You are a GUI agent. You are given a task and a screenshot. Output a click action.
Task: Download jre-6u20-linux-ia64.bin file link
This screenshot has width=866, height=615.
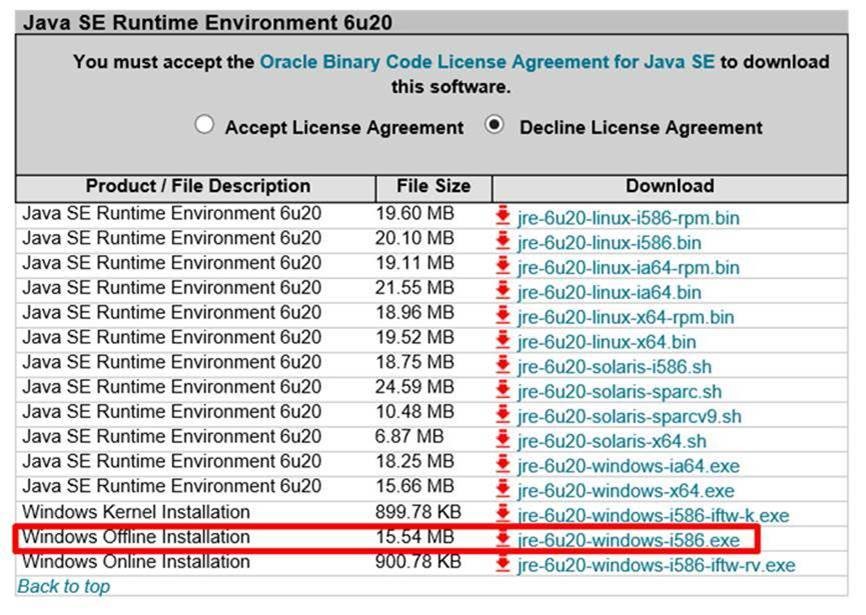(610, 293)
